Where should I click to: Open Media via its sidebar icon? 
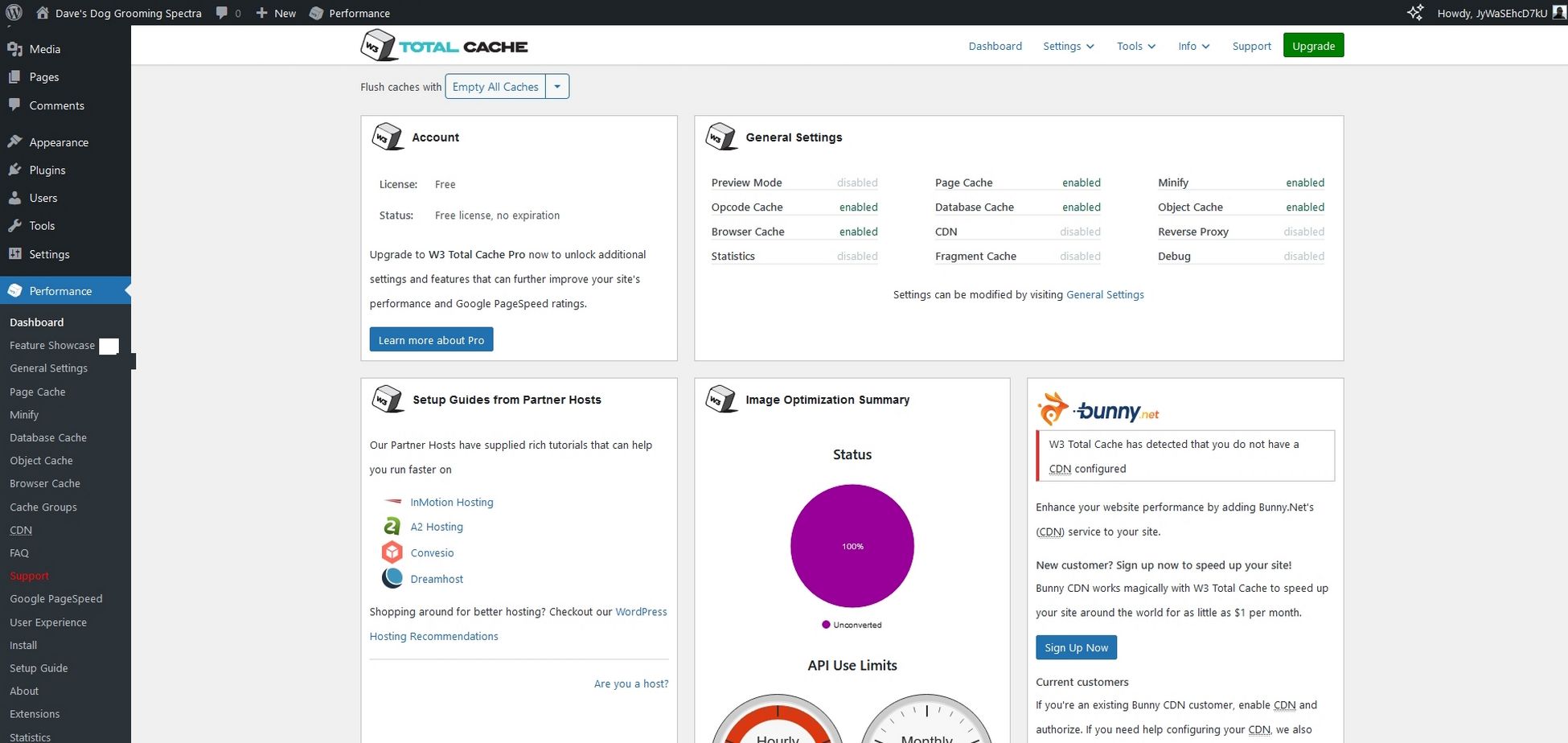[14, 49]
